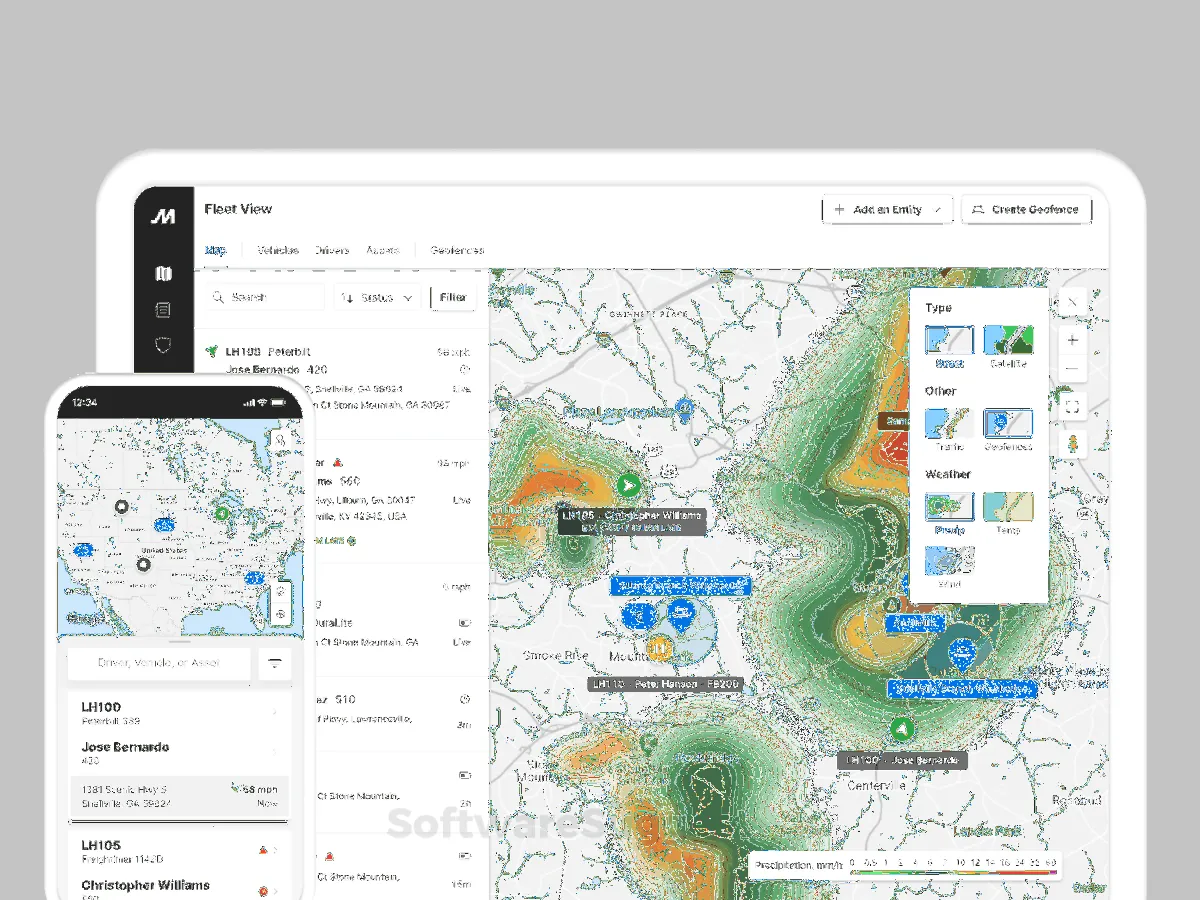Click the Filter button
Image resolution: width=1200 pixels, height=900 pixels.
(453, 298)
